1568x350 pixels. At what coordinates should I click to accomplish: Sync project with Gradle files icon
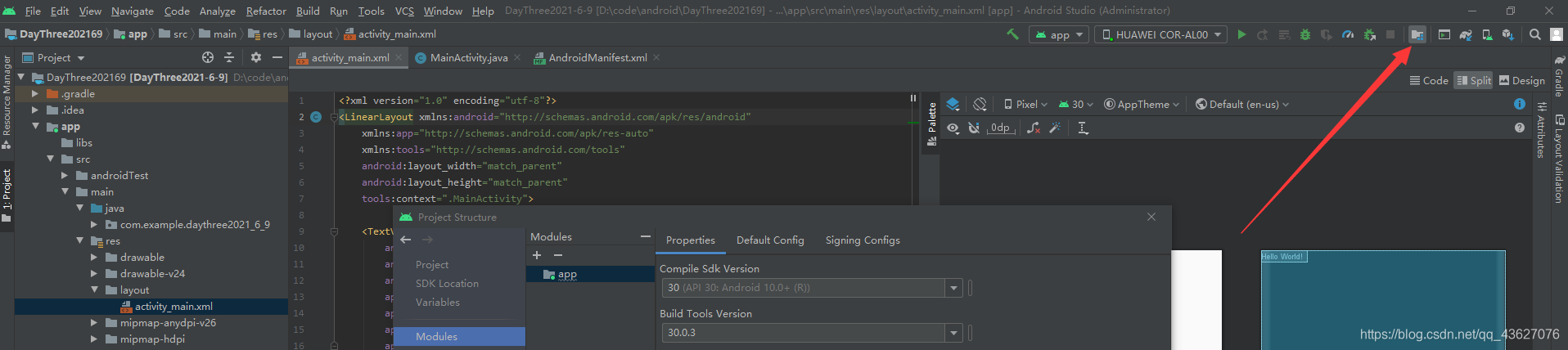1466,34
